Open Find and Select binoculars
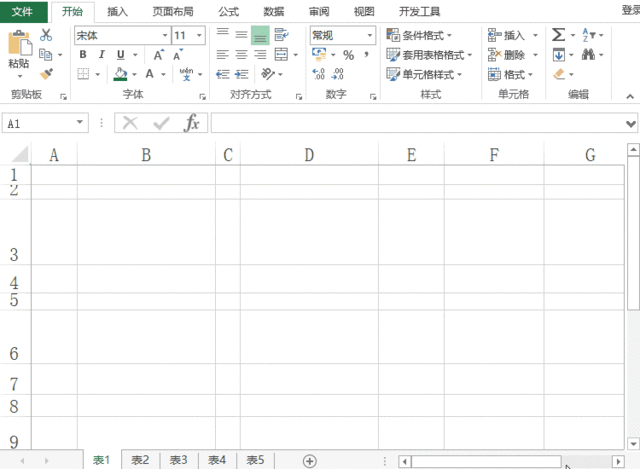Viewport: 640px width, 469px height. [588, 54]
